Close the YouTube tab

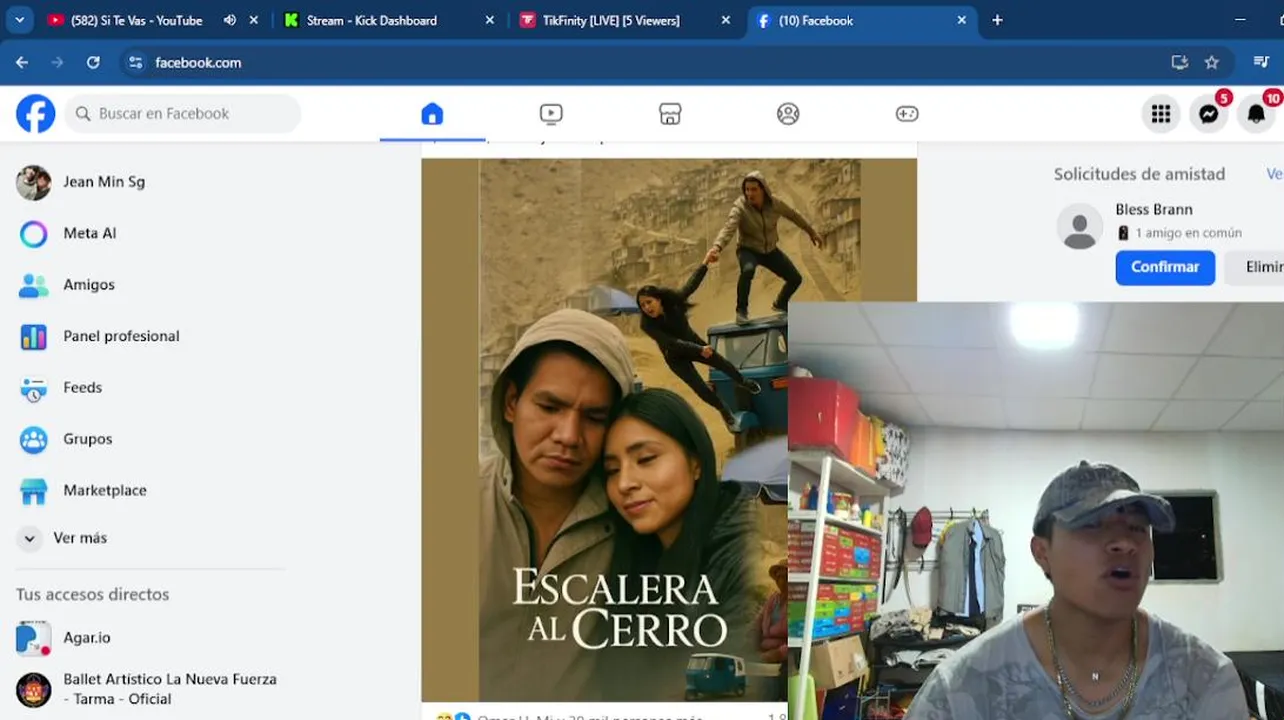tap(254, 20)
